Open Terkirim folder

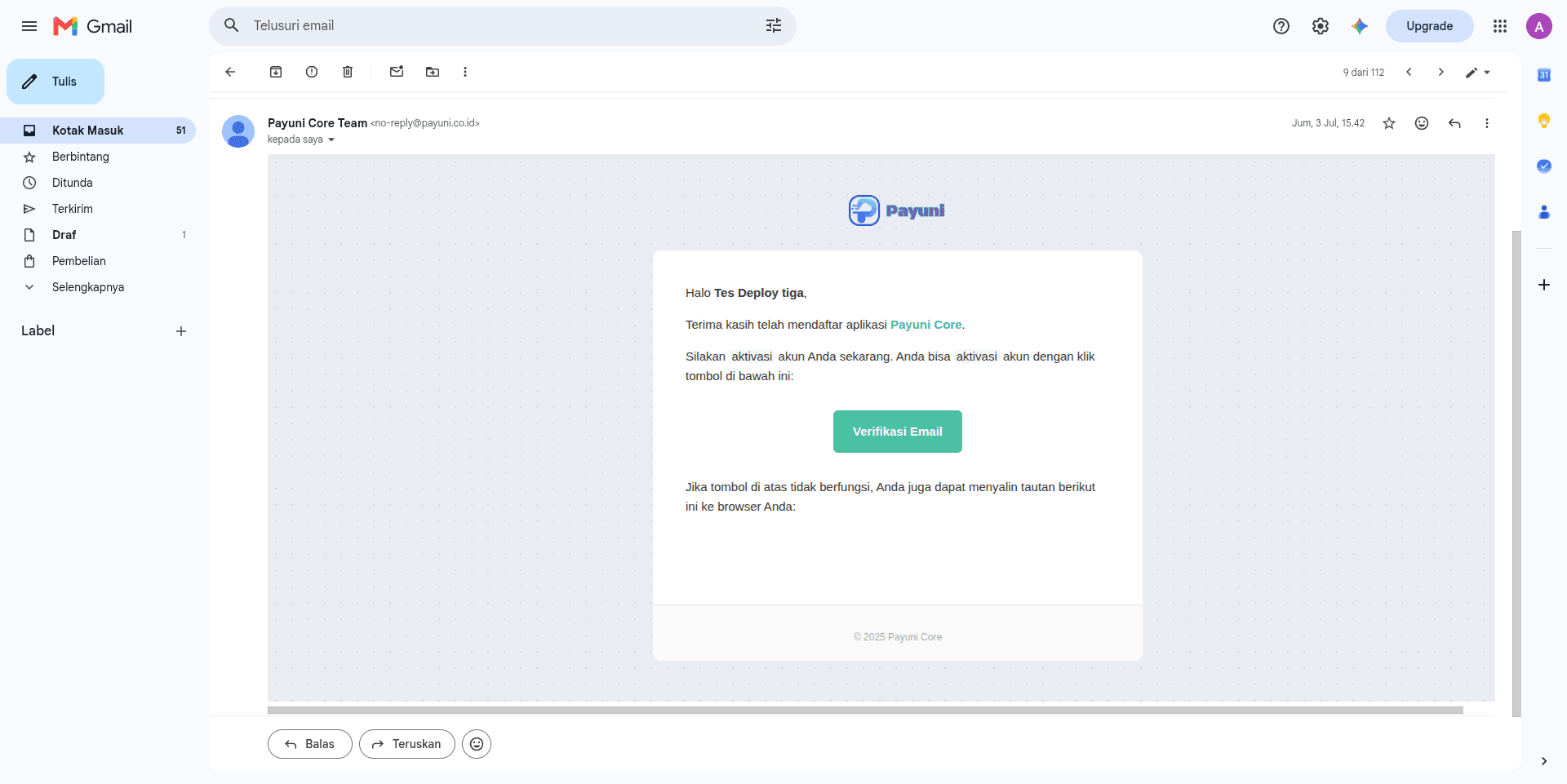tap(98, 209)
